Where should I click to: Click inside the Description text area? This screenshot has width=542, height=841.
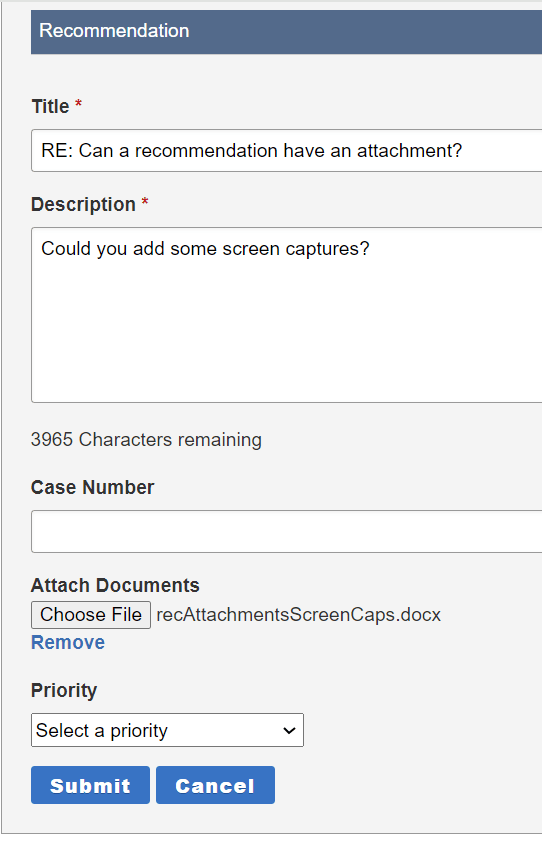287,315
